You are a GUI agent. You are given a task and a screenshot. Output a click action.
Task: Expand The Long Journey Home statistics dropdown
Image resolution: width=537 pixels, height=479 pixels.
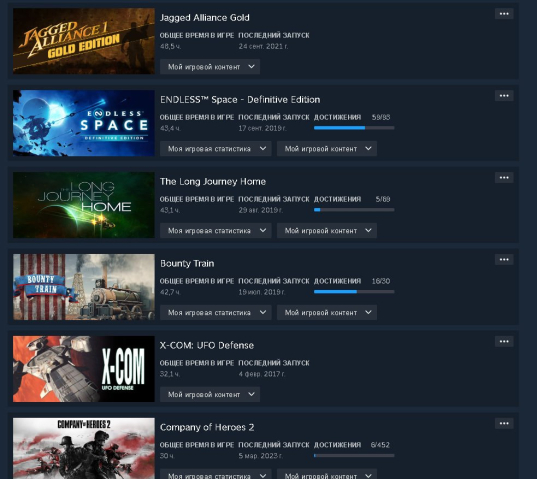click(215, 230)
